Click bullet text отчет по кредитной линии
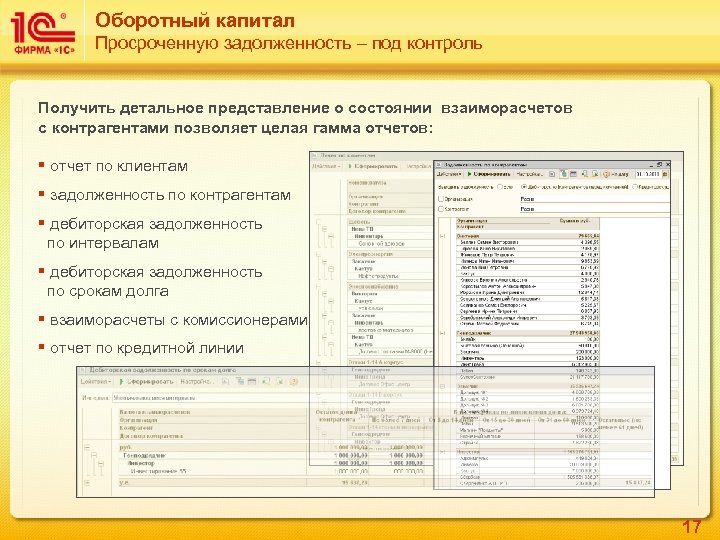This screenshot has height=540, width=720. [147, 348]
